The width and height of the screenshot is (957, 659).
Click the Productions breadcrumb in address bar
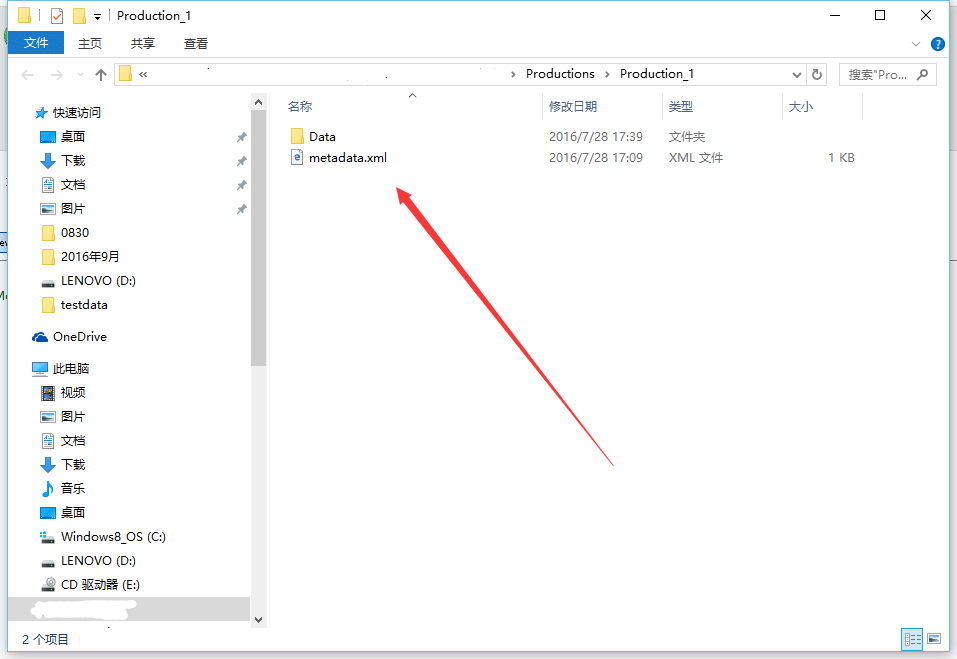560,74
